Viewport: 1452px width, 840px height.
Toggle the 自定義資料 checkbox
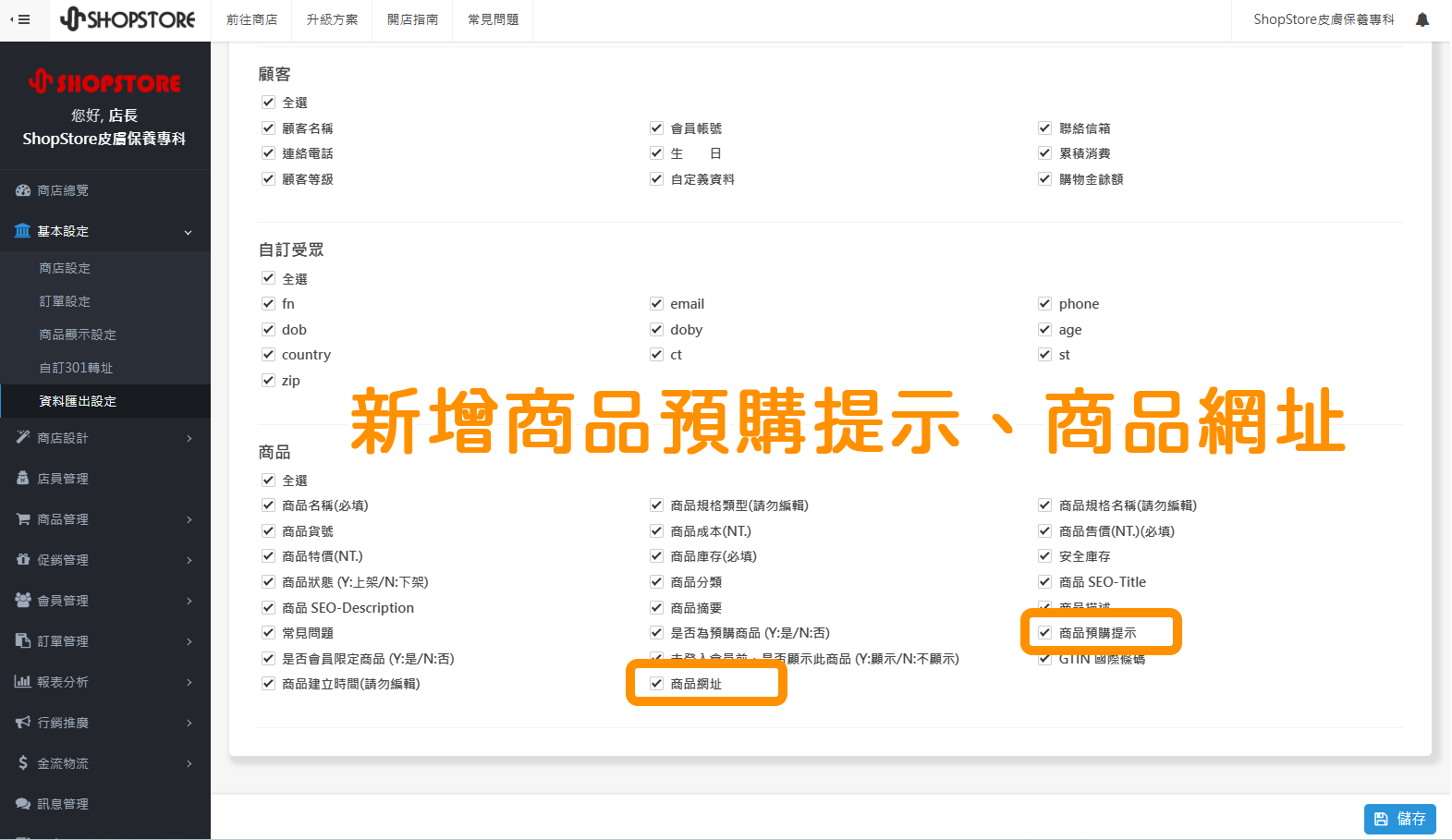[656, 179]
